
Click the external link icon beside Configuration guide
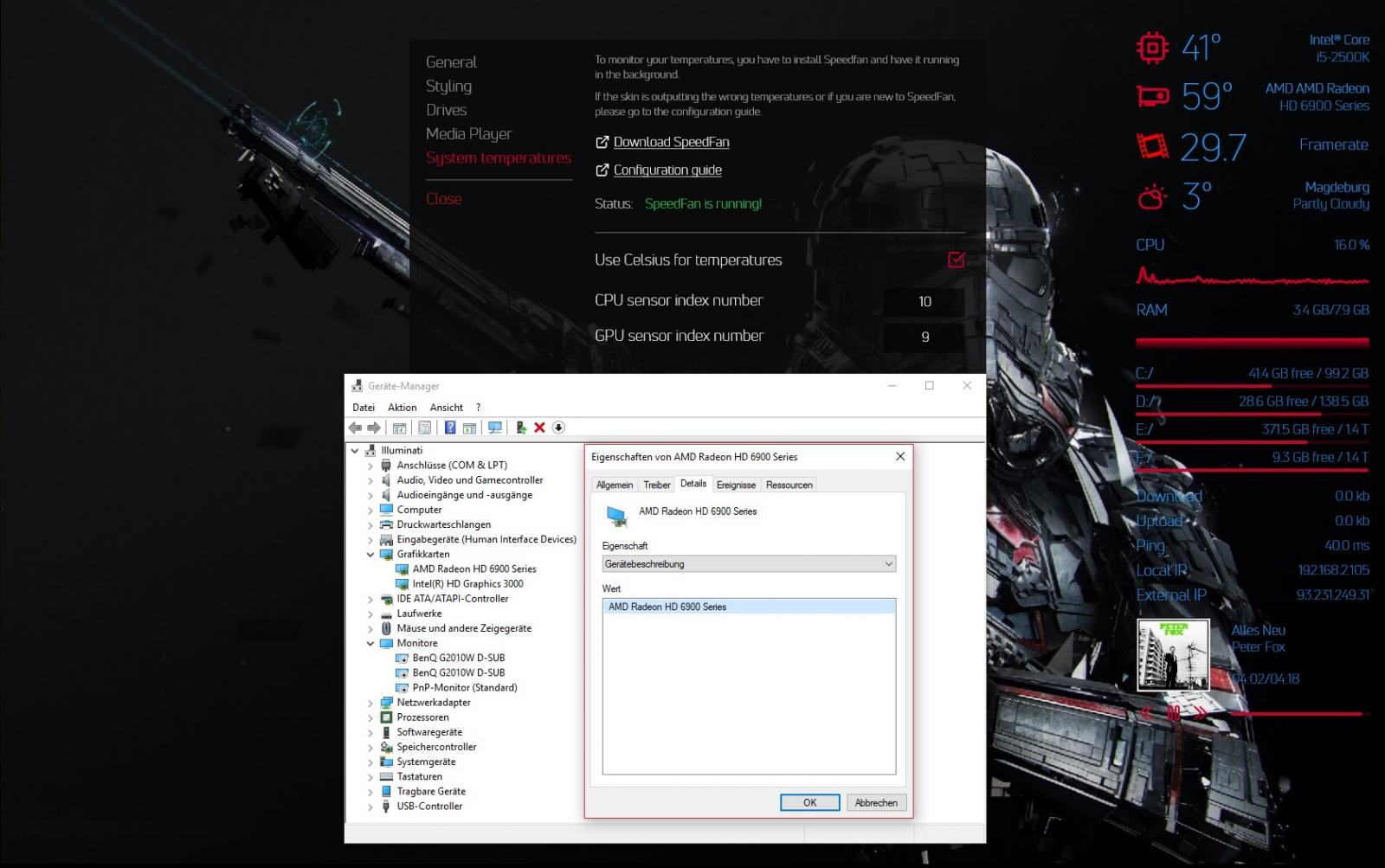click(602, 170)
